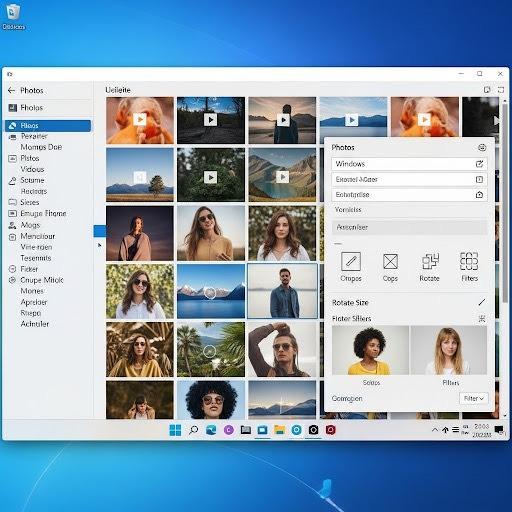Play the man silhouette by lake video
Screen dimensions: 512x512
283,119
